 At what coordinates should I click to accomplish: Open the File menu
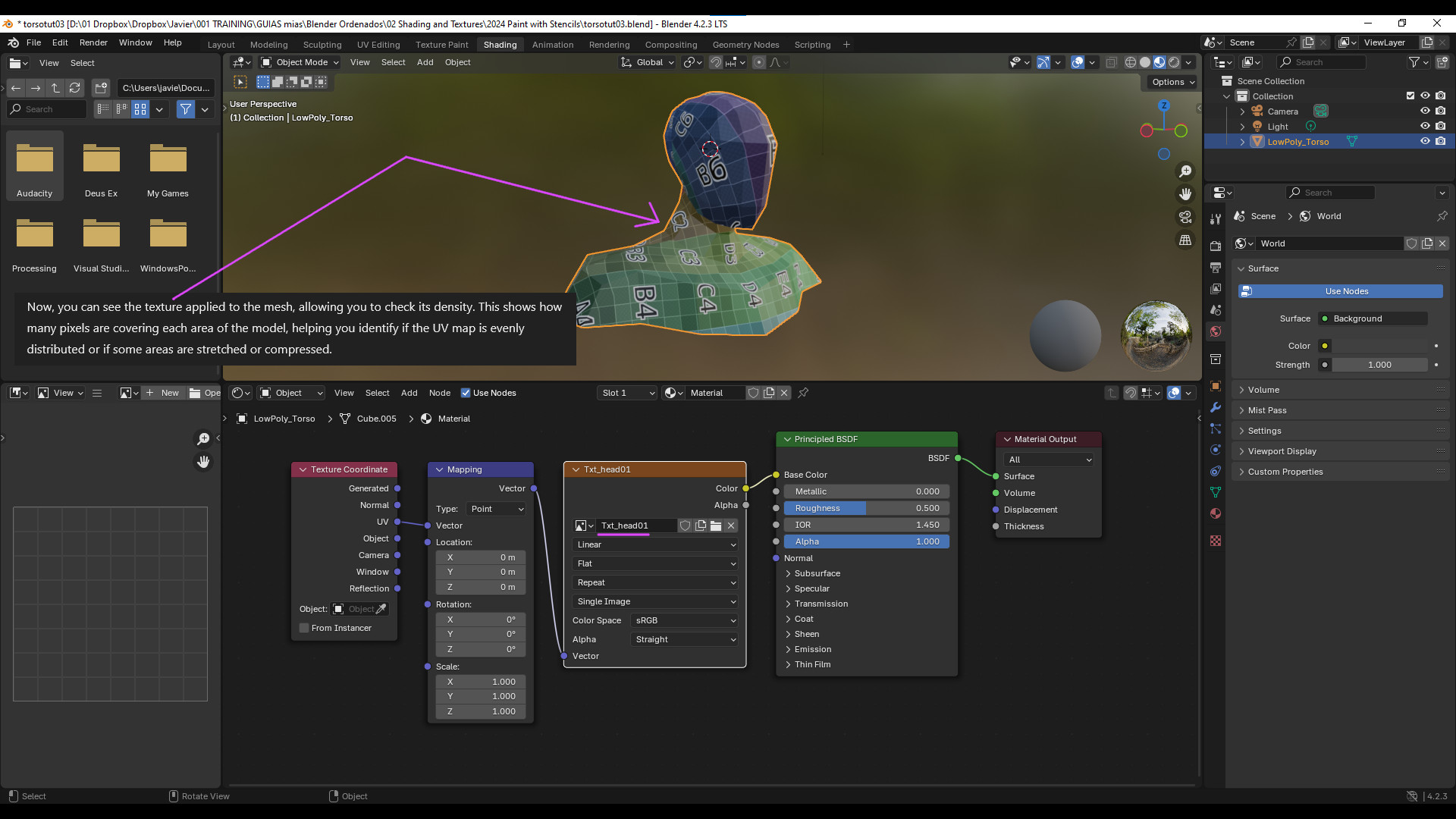33,42
